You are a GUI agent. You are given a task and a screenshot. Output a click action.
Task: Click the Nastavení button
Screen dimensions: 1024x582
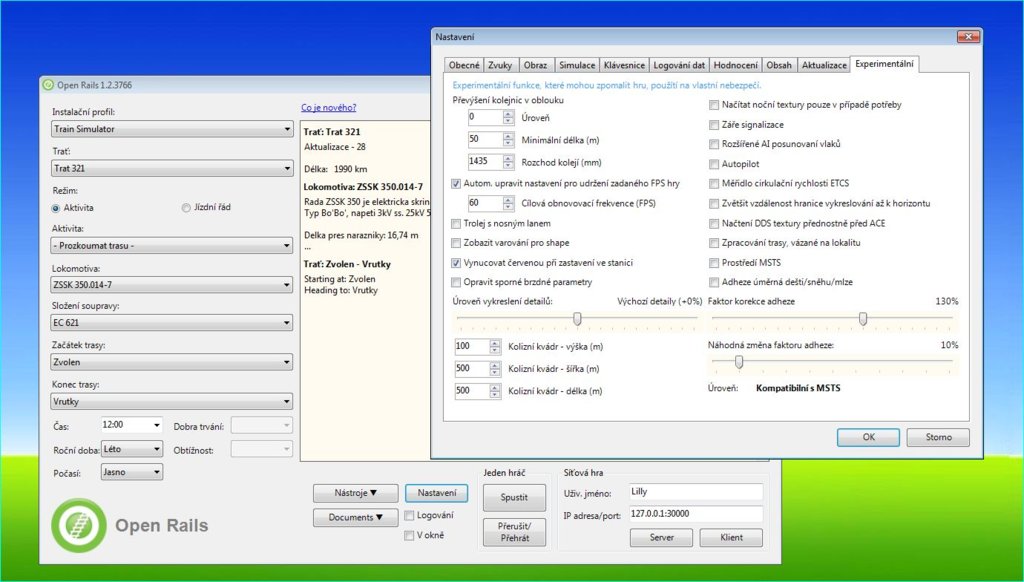tap(437, 493)
